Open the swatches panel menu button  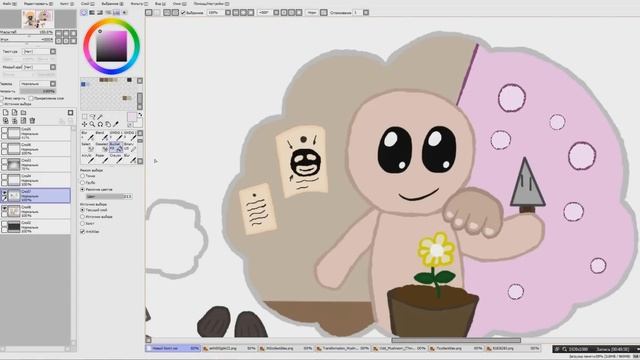point(140,81)
